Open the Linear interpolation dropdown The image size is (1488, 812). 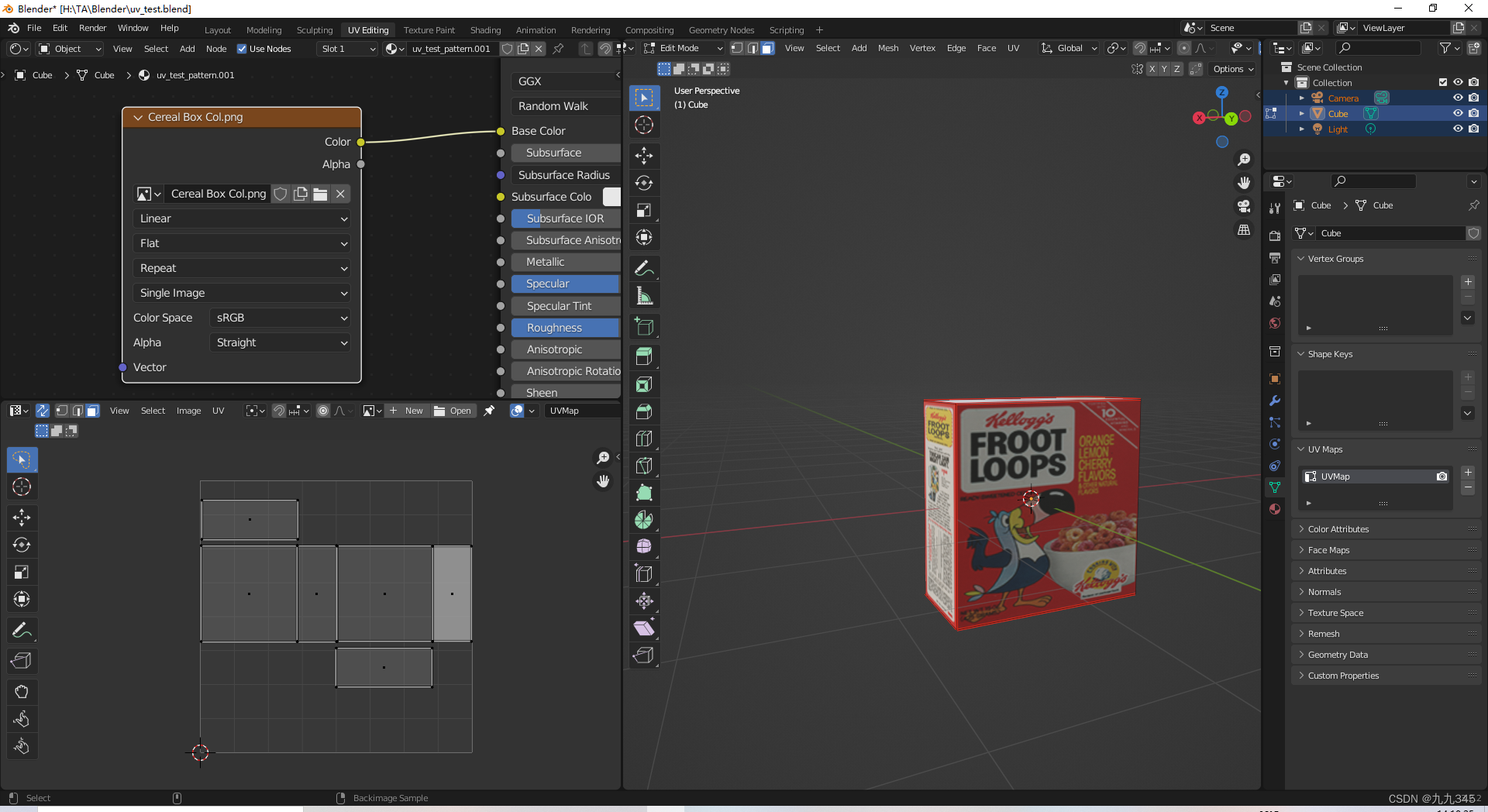(x=242, y=218)
